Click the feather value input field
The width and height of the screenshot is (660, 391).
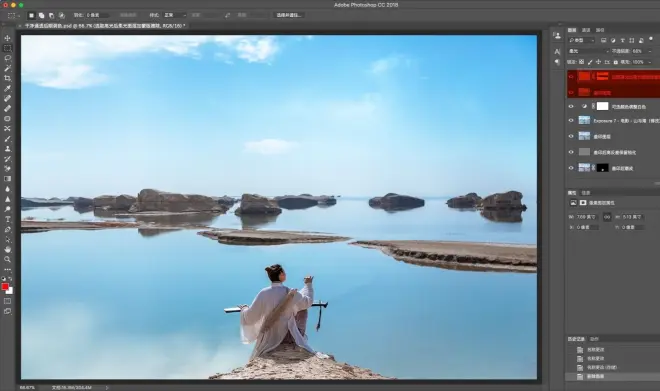click(x=97, y=15)
